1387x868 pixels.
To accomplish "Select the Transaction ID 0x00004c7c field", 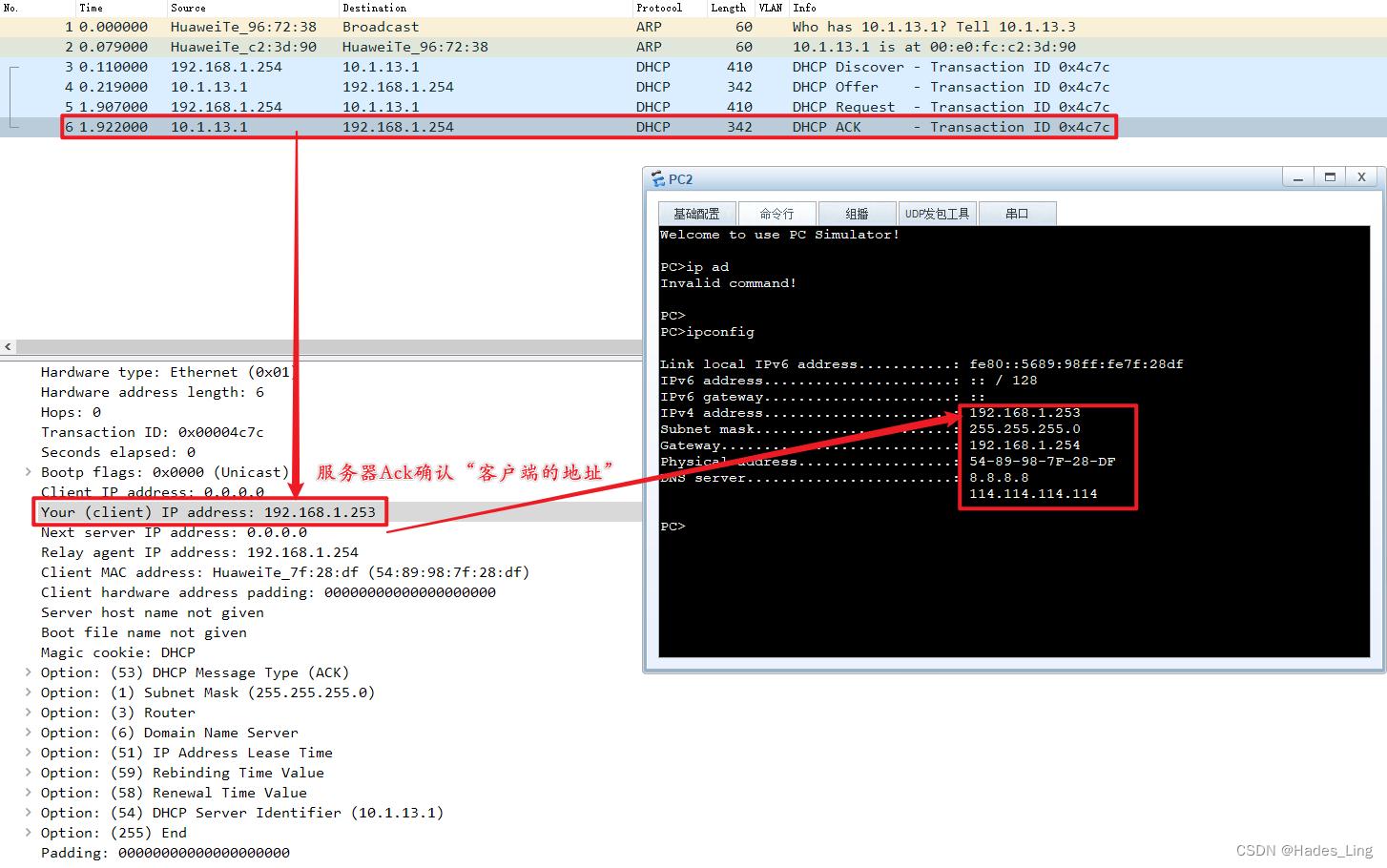I will (x=153, y=432).
